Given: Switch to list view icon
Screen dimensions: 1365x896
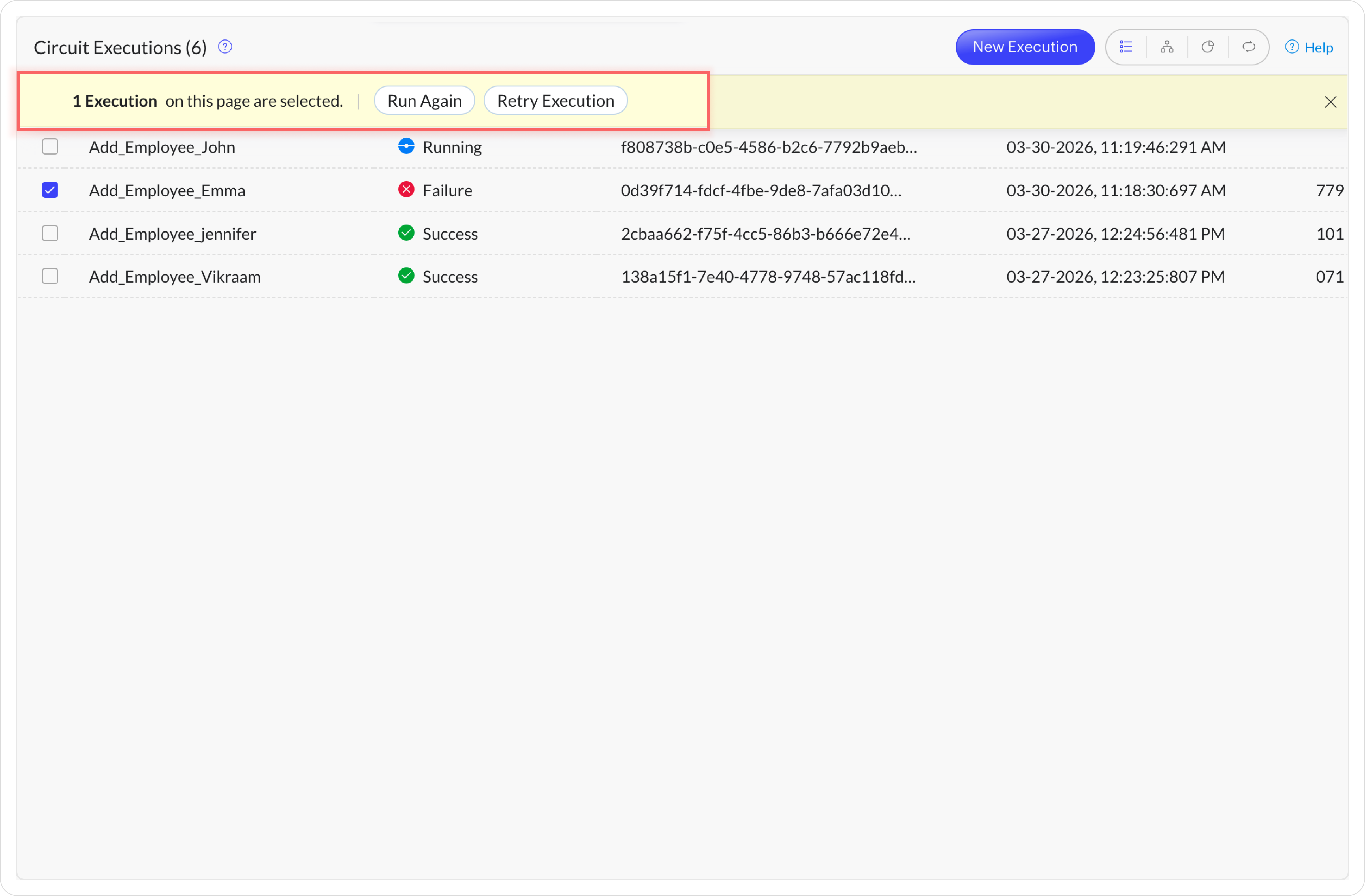Looking at the screenshot, I should coord(1126,47).
